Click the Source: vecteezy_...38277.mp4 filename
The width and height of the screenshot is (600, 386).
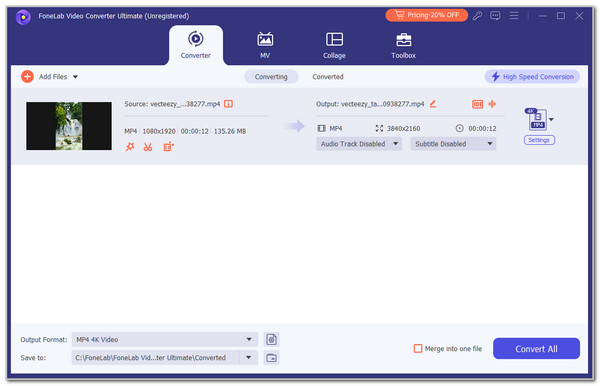(x=172, y=104)
